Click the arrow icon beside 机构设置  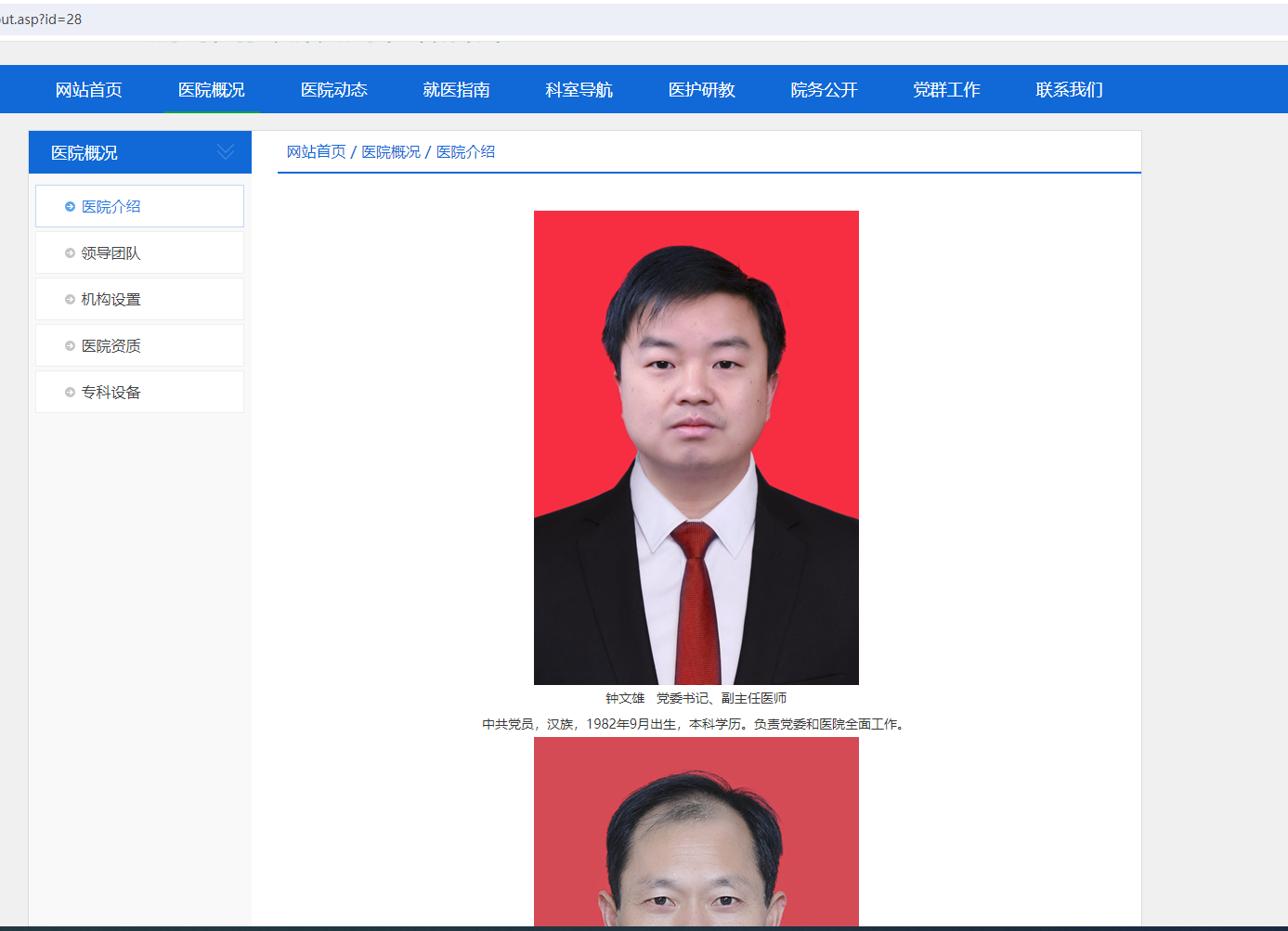(x=70, y=300)
